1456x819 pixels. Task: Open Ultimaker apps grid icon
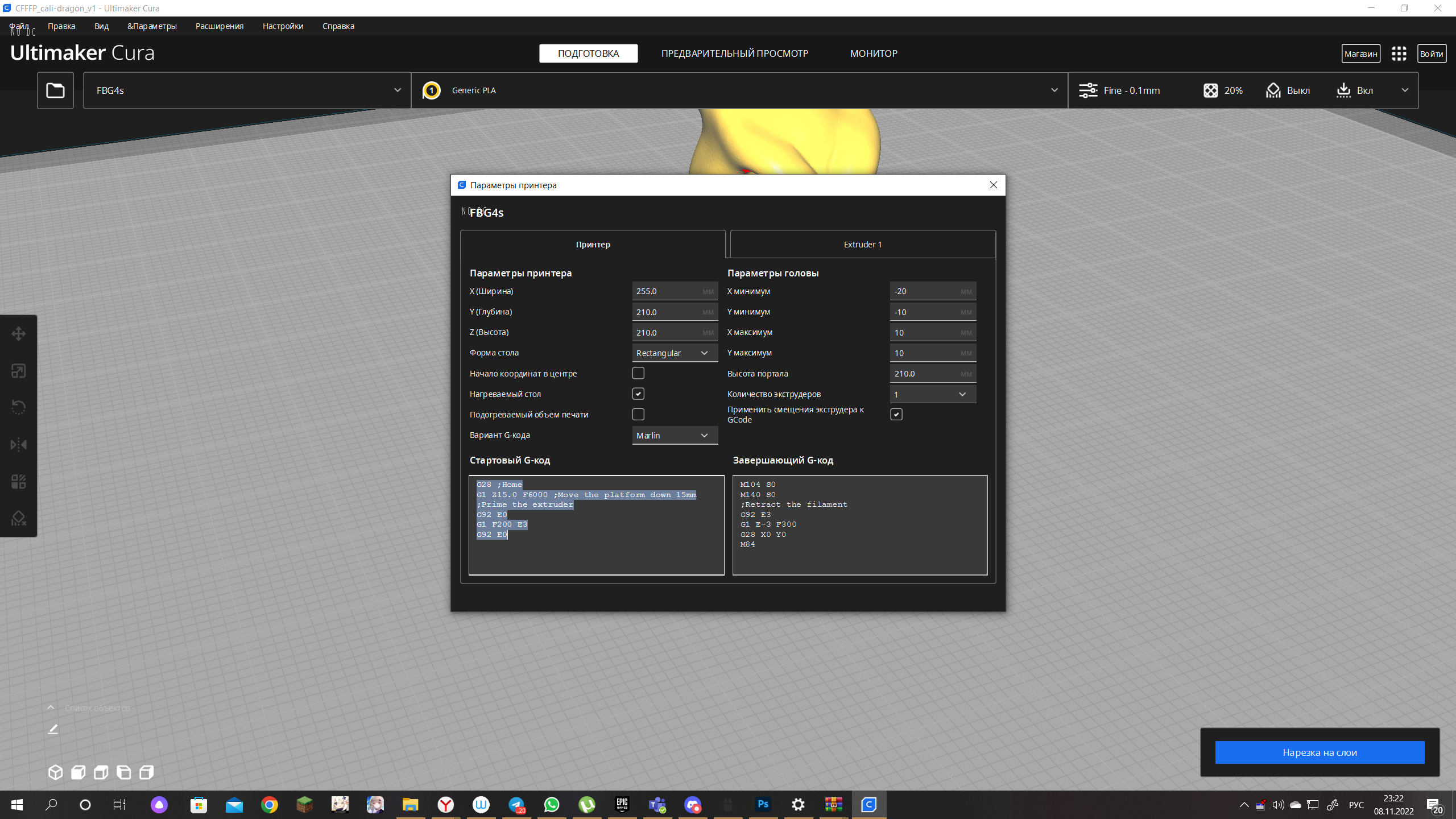(1399, 53)
